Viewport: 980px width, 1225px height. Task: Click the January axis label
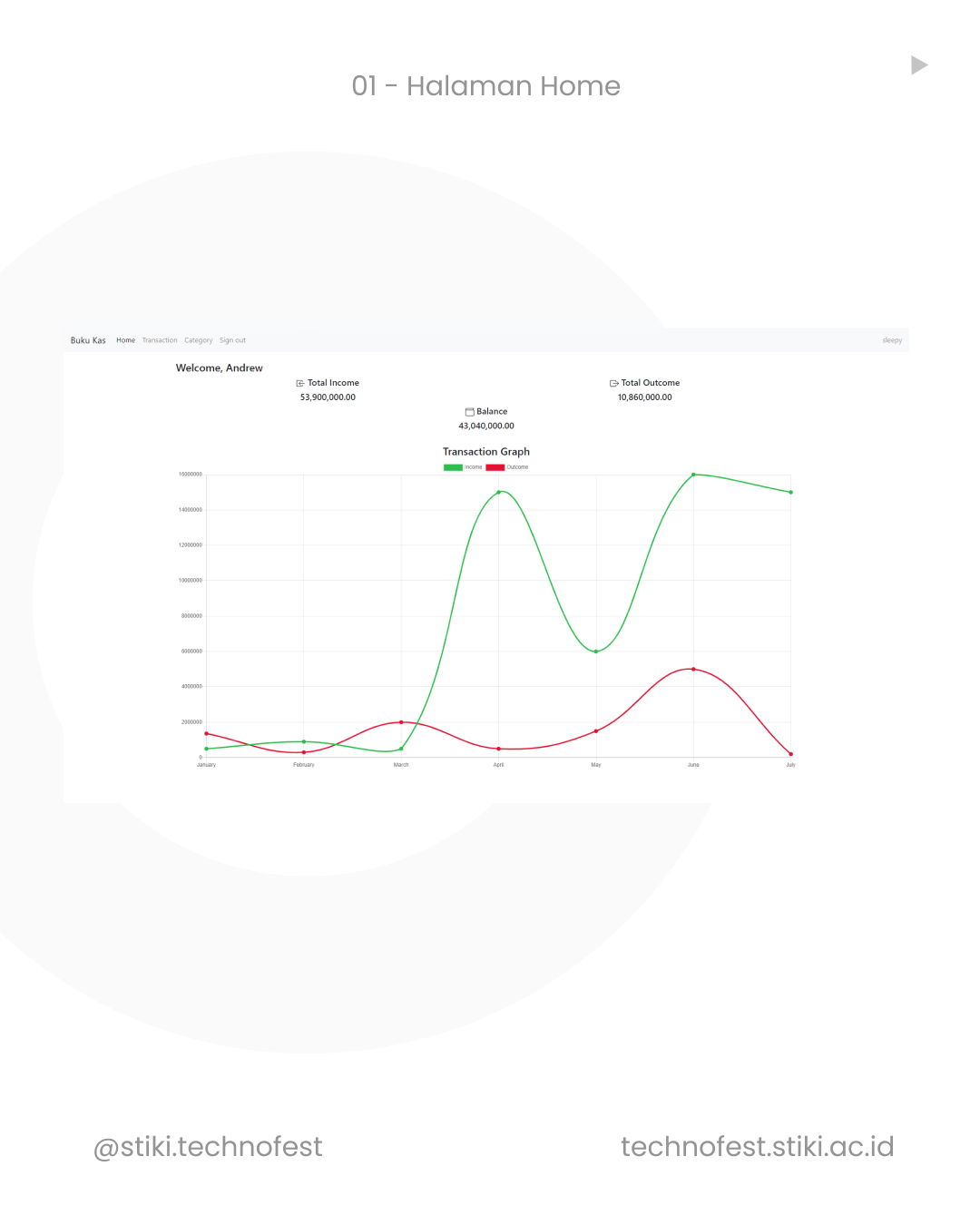(x=206, y=765)
